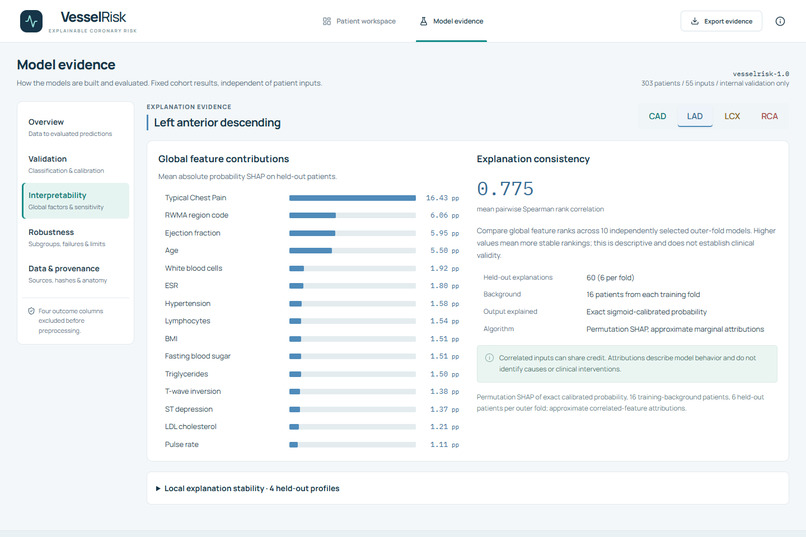Click the VesselRisk heartbeat logo icon
This screenshot has height=537, width=806.
coord(31,21)
